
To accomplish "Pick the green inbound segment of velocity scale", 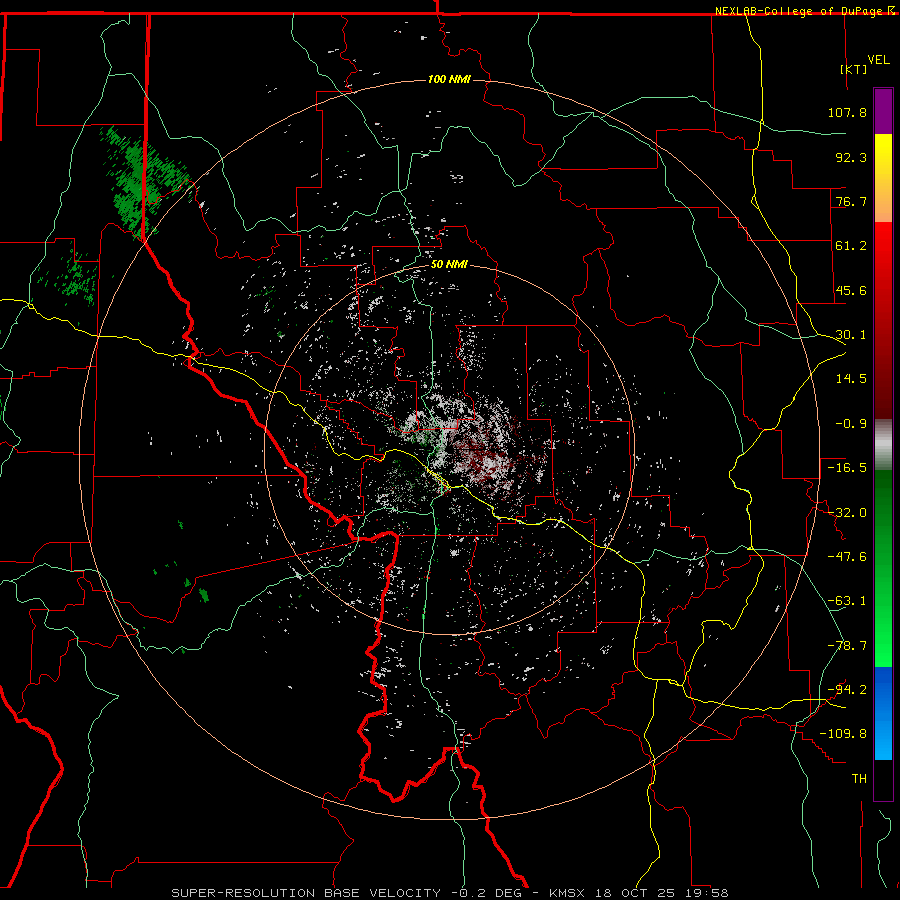I will [x=883, y=568].
